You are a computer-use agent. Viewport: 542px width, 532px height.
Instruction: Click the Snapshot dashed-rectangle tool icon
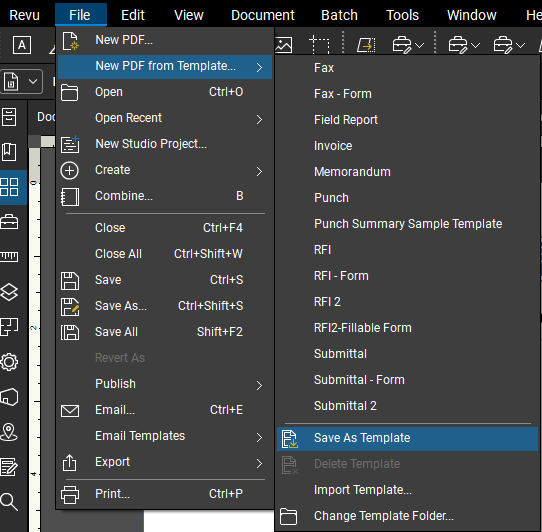coord(319,45)
